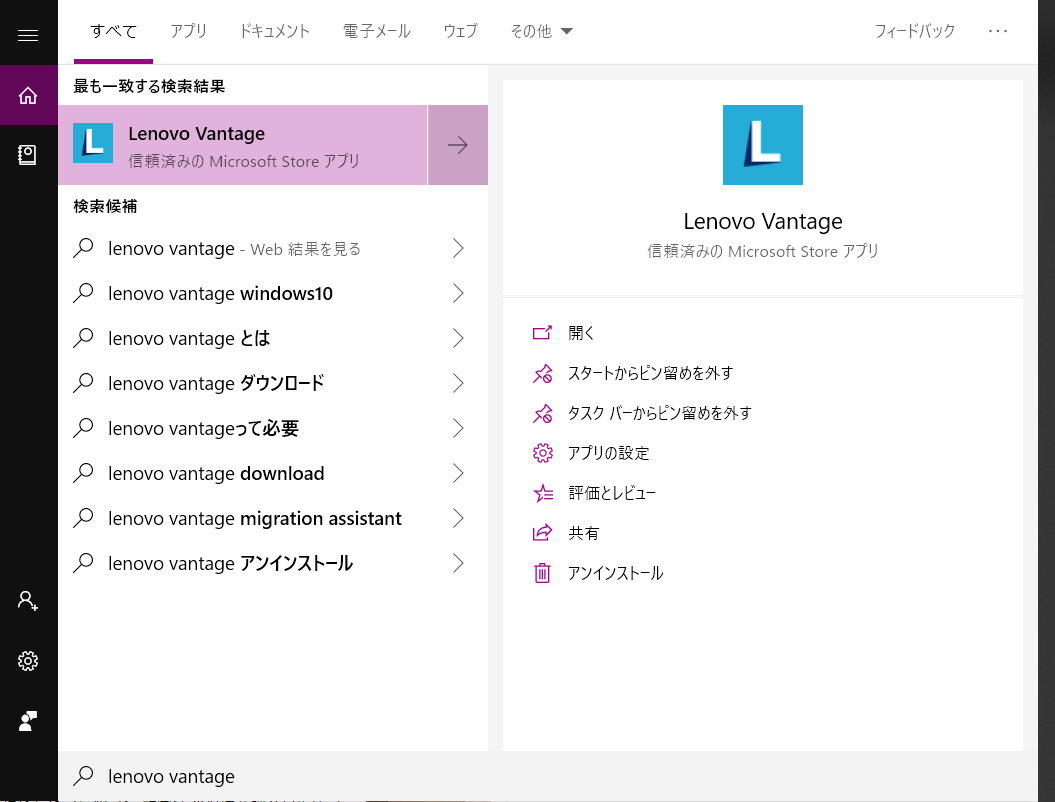This screenshot has width=1055, height=802.
Task: Click 'Lenovo Vantage' title in detail panel
Action: 762,221
